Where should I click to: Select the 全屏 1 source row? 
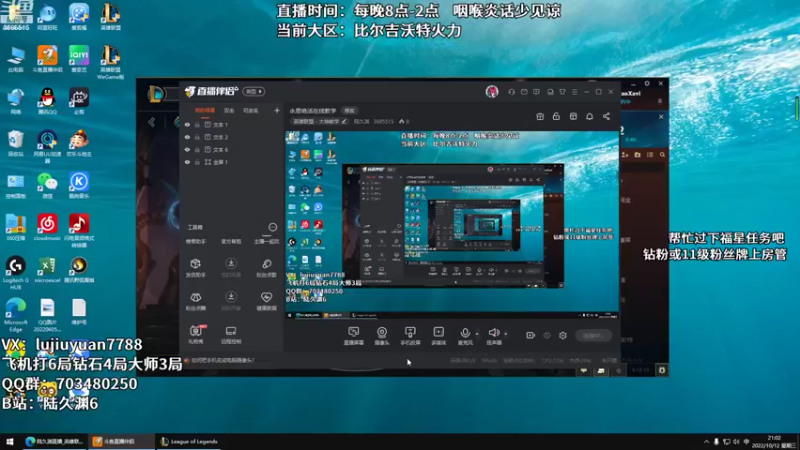232,162
